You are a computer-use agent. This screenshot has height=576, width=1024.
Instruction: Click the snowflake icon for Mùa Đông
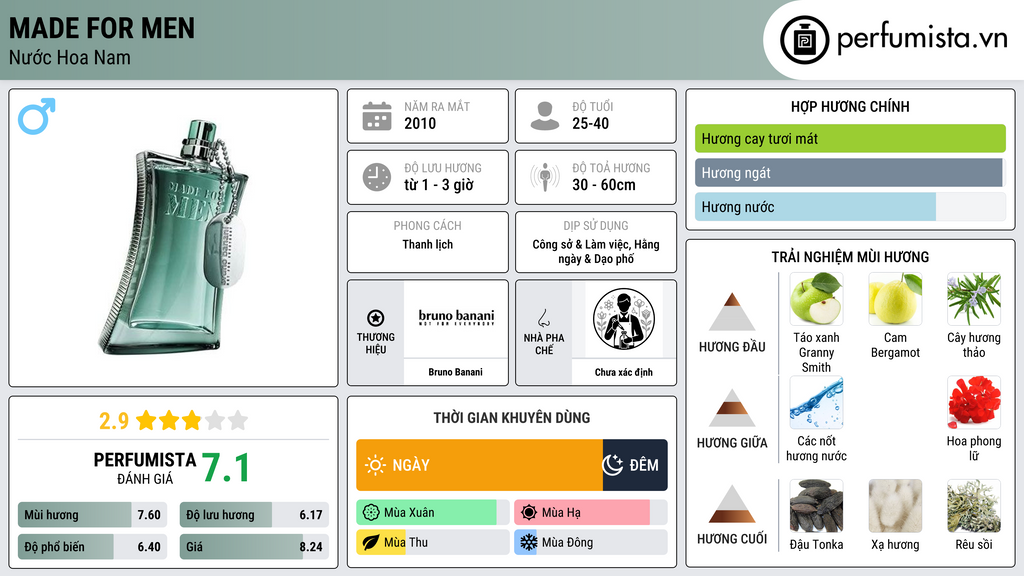coord(528,542)
